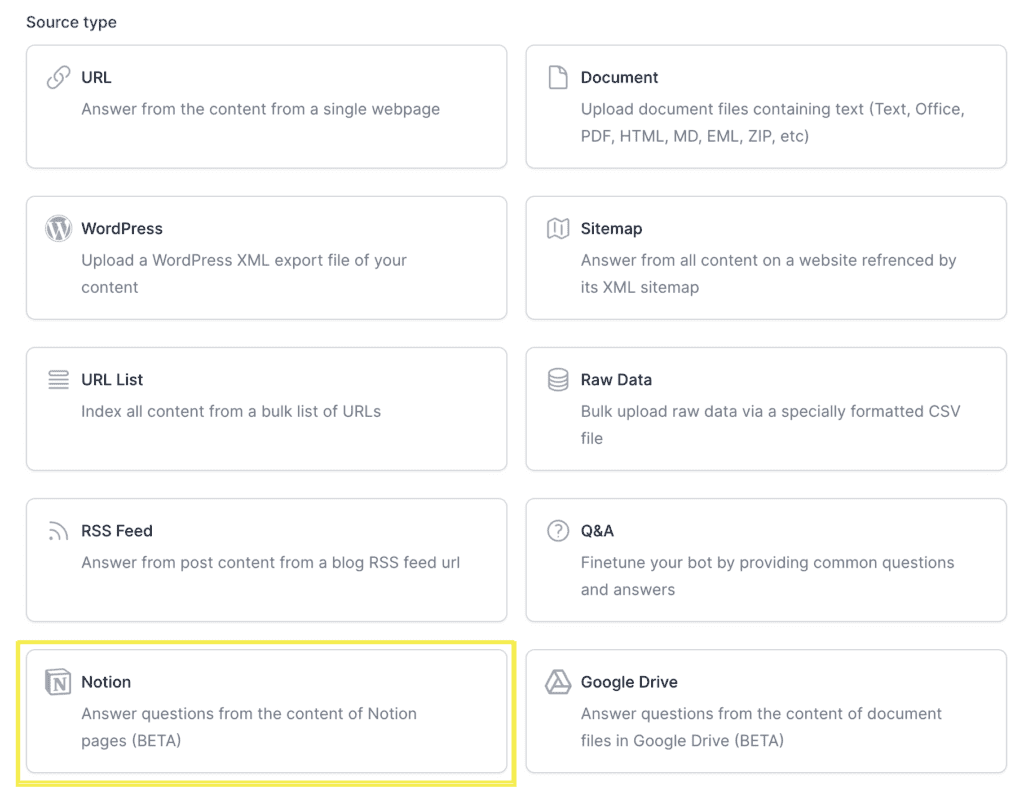The image size is (1024, 793).
Task: Click the URL List lines icon
Action: (58, 380)
